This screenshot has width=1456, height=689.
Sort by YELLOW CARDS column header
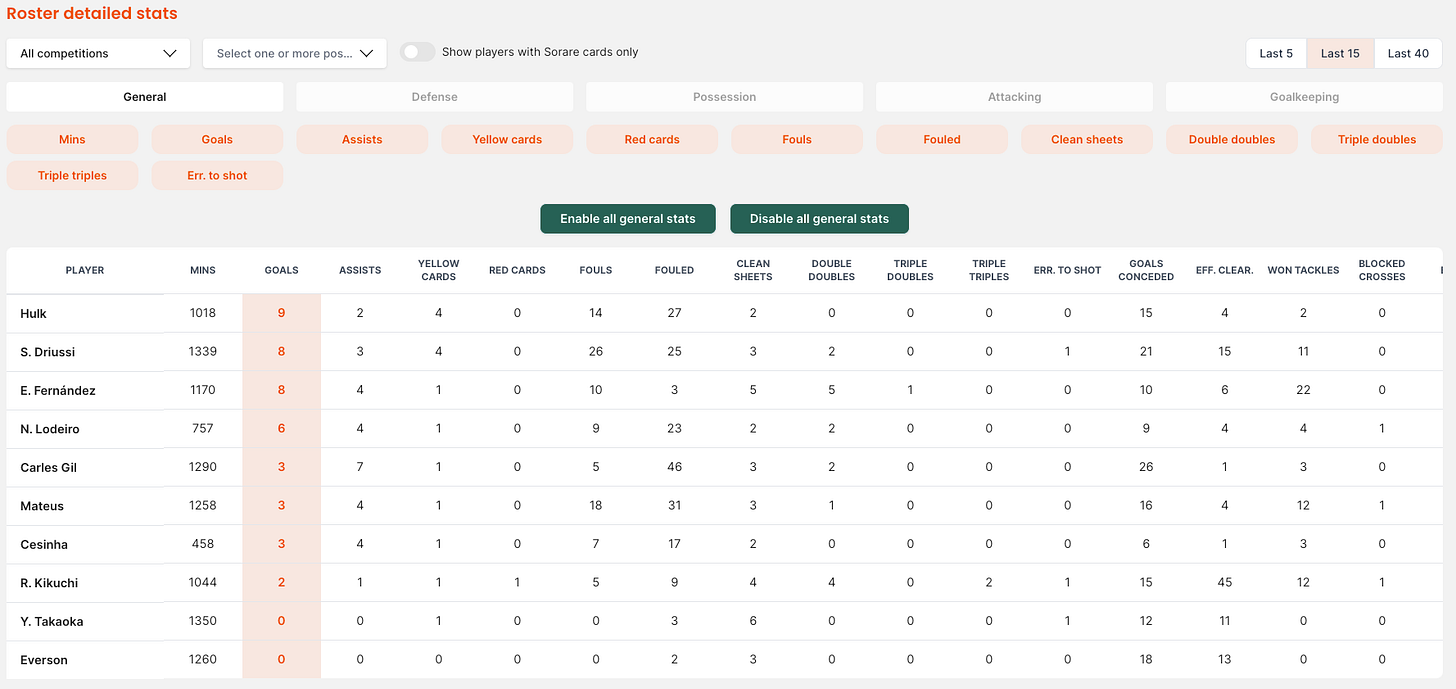pyautogui.click(x=439, y=270)
